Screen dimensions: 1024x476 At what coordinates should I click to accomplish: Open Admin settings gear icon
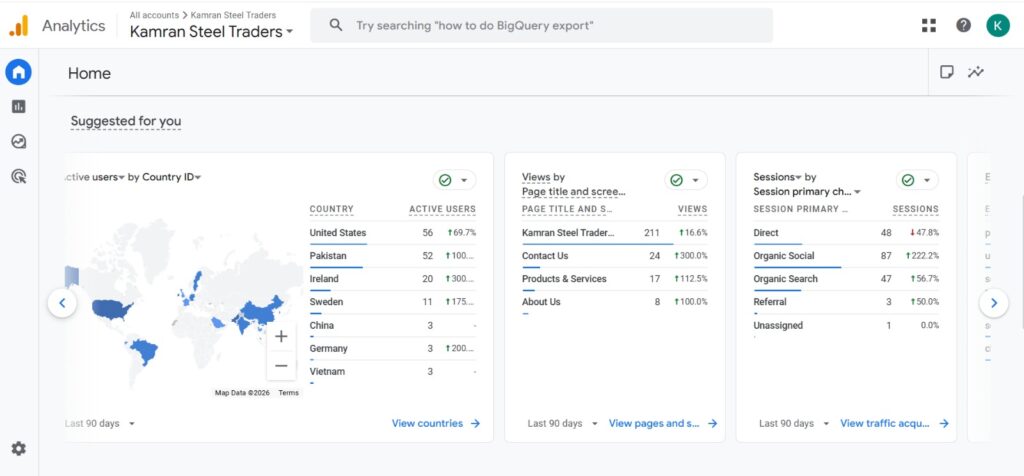18,449
